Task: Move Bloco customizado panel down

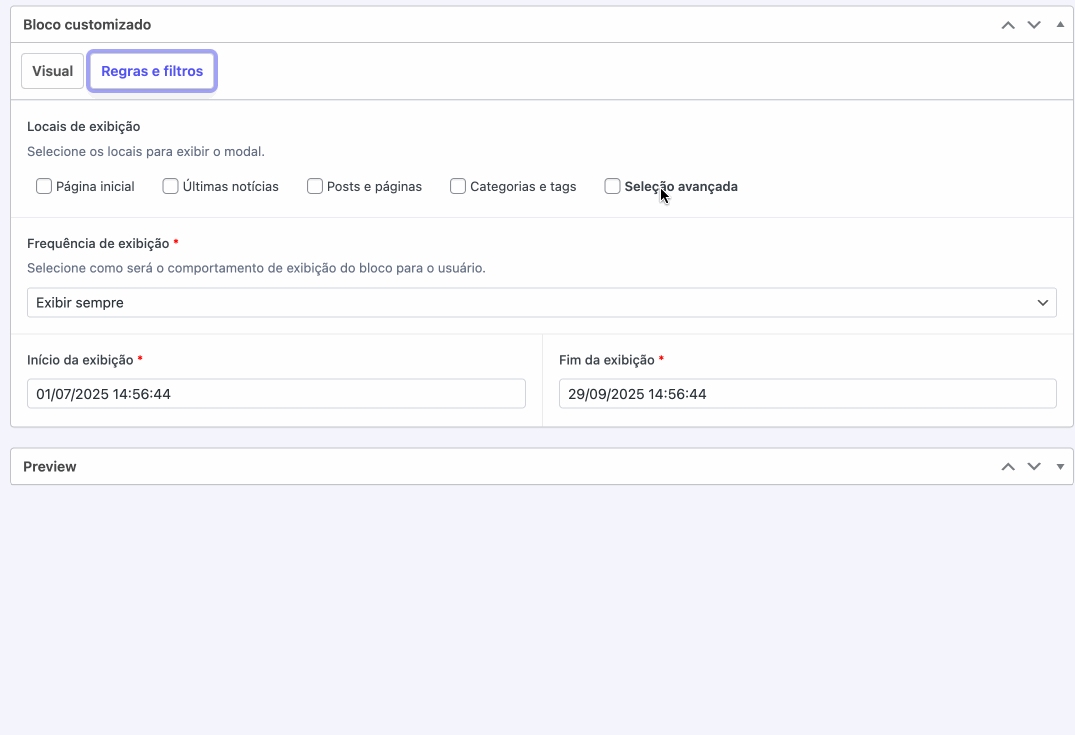Action: 1034,25
